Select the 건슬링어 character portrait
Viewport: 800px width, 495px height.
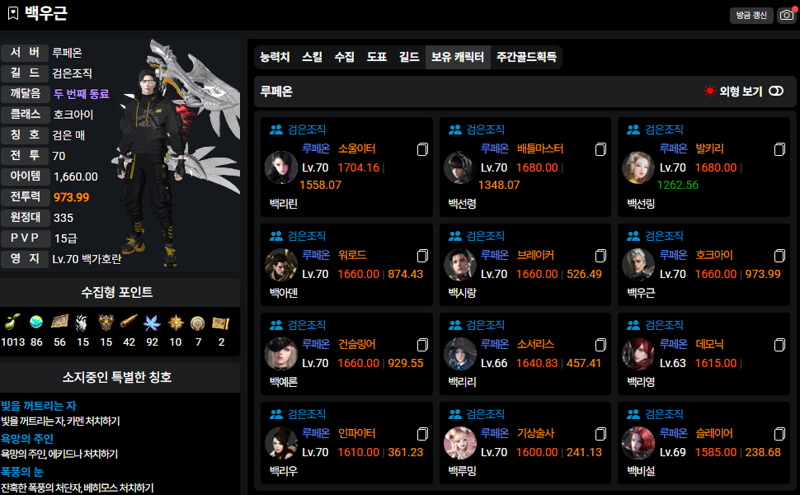click(x=281, y=354)
